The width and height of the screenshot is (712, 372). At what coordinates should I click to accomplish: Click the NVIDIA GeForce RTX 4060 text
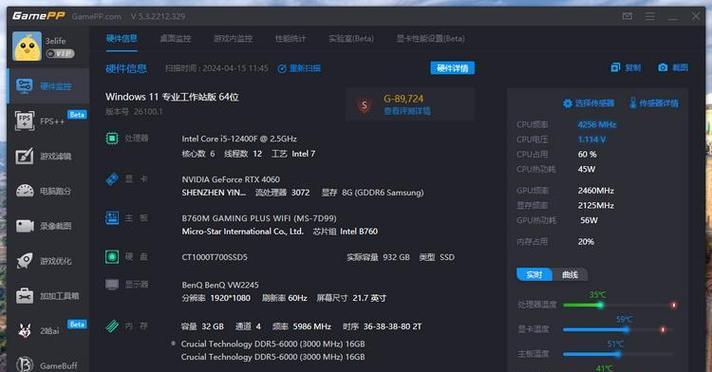point(231,179)
